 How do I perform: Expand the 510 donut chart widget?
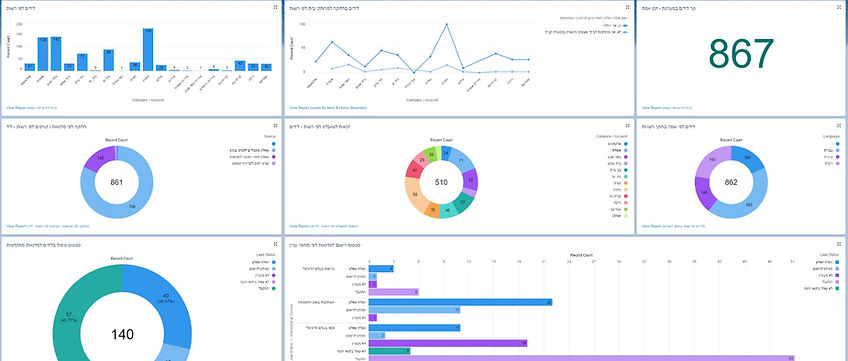coord(627,125)
